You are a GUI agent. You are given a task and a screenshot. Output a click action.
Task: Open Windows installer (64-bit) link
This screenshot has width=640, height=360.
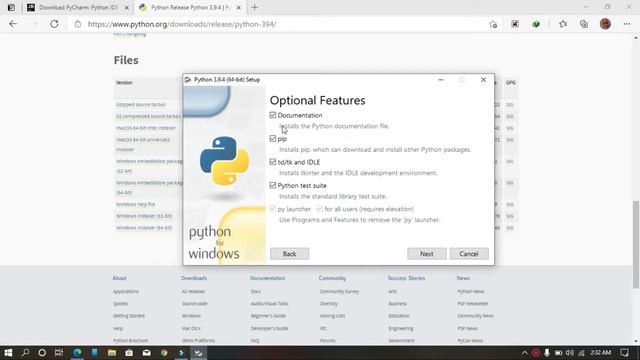pyautogui.click(x=144, y=228)
